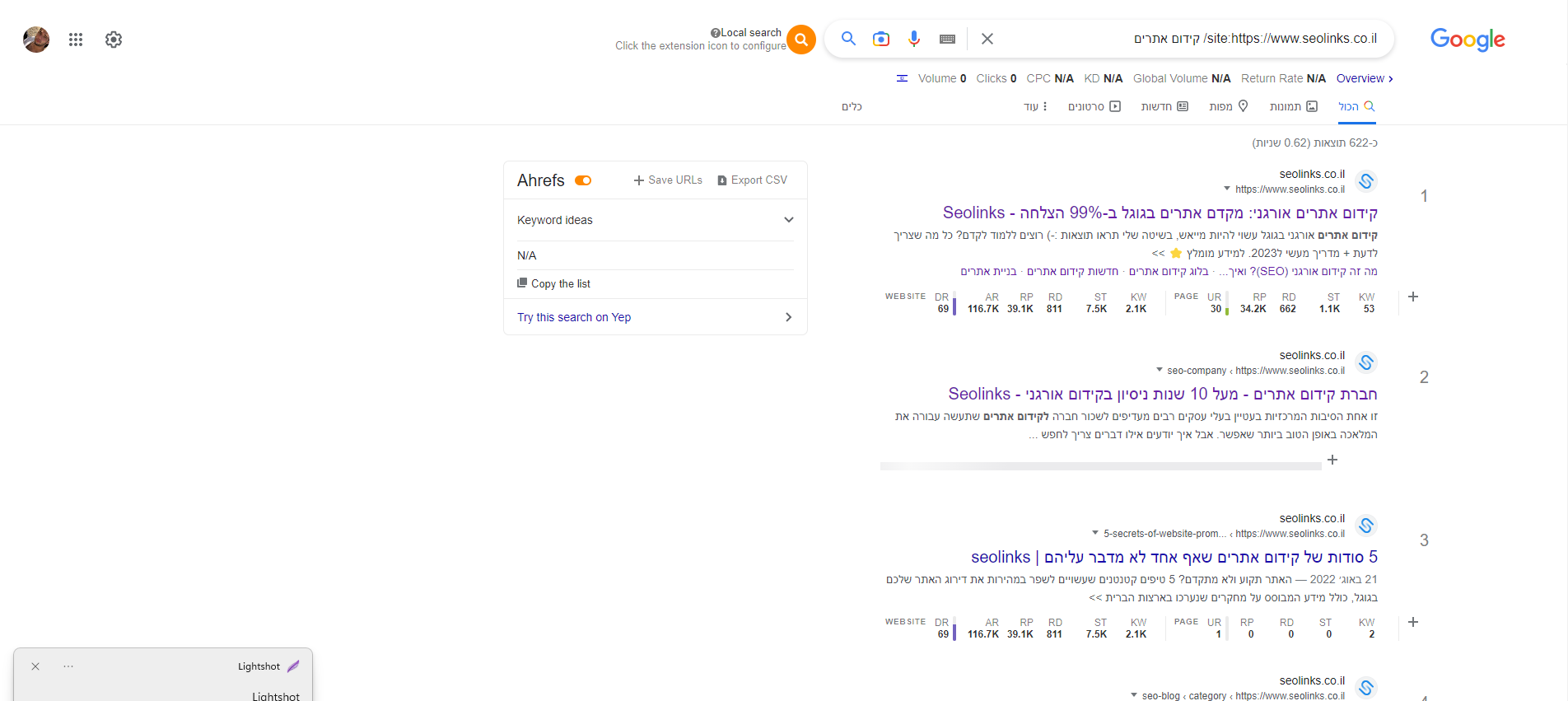Clear the search query with X
Screen dimensions: 1568x701
987,39
